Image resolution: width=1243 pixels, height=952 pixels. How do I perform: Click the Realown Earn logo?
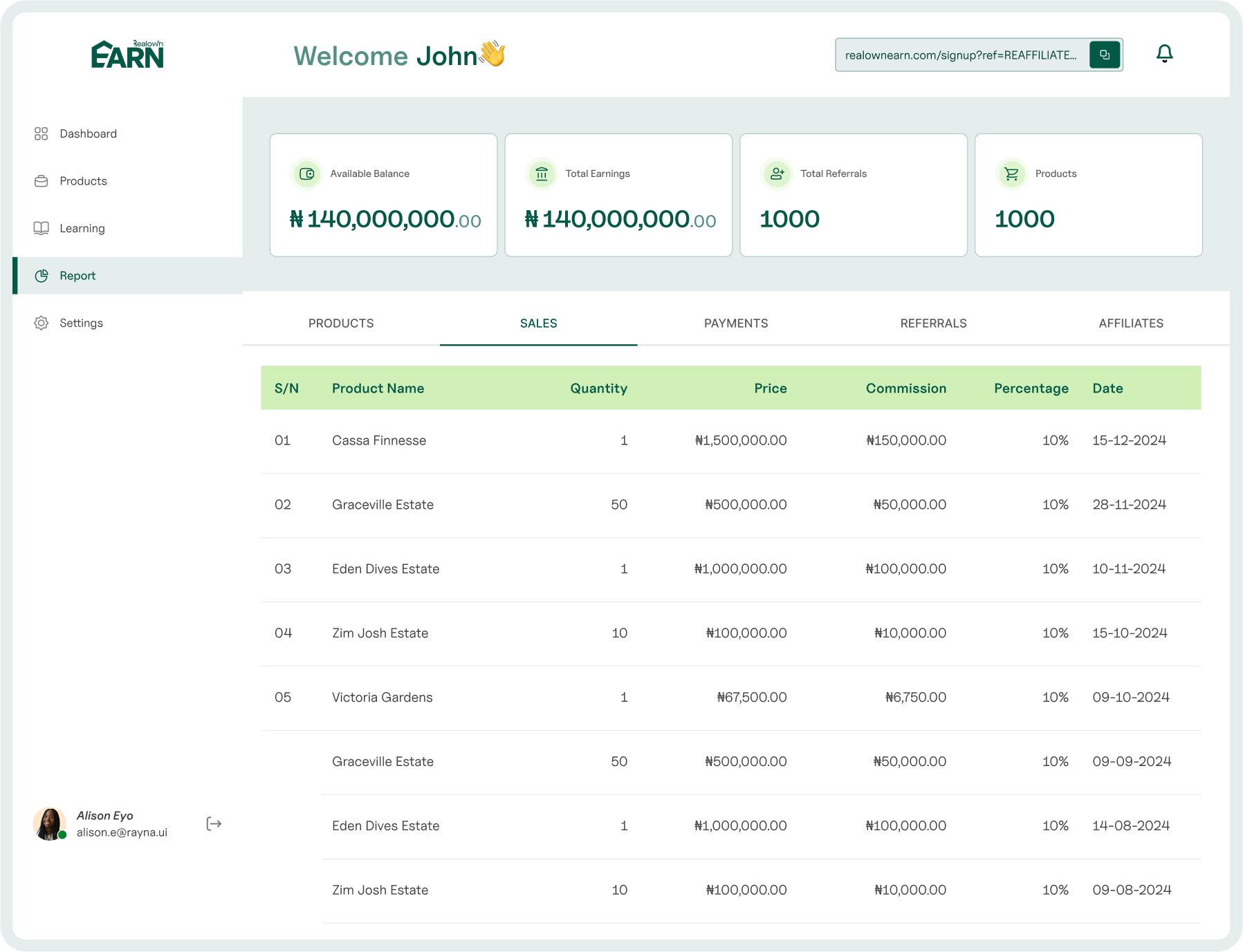click(x=128, y=55)
